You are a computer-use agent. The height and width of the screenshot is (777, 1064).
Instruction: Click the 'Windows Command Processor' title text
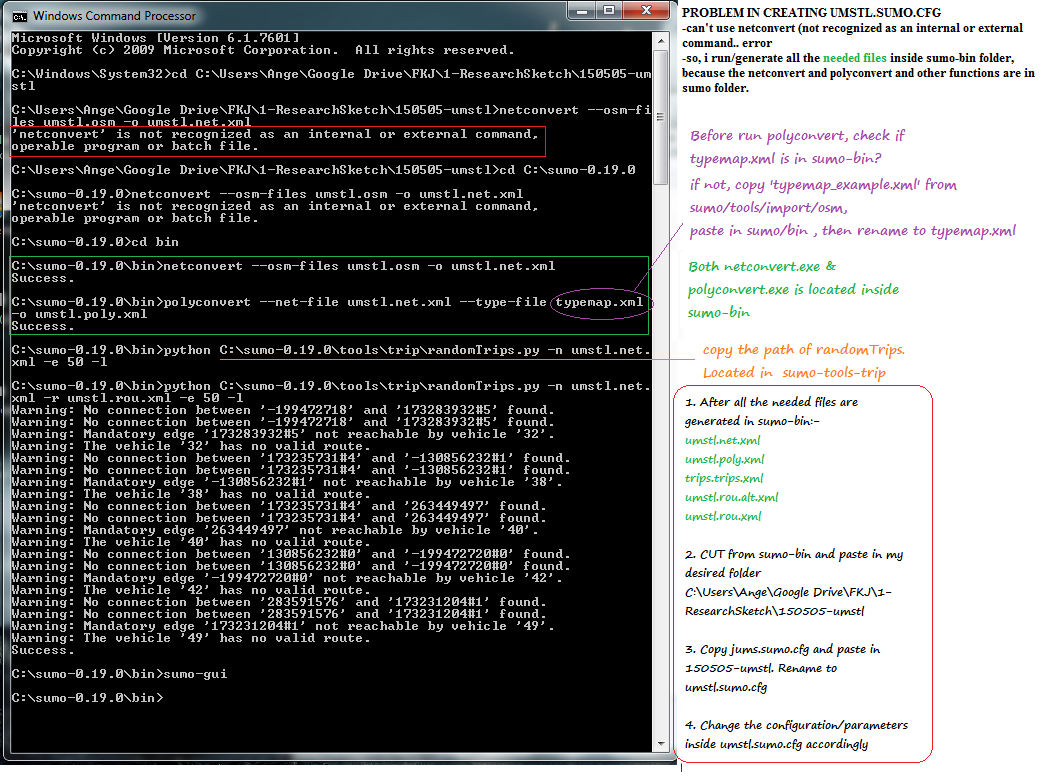click(114, 16)
